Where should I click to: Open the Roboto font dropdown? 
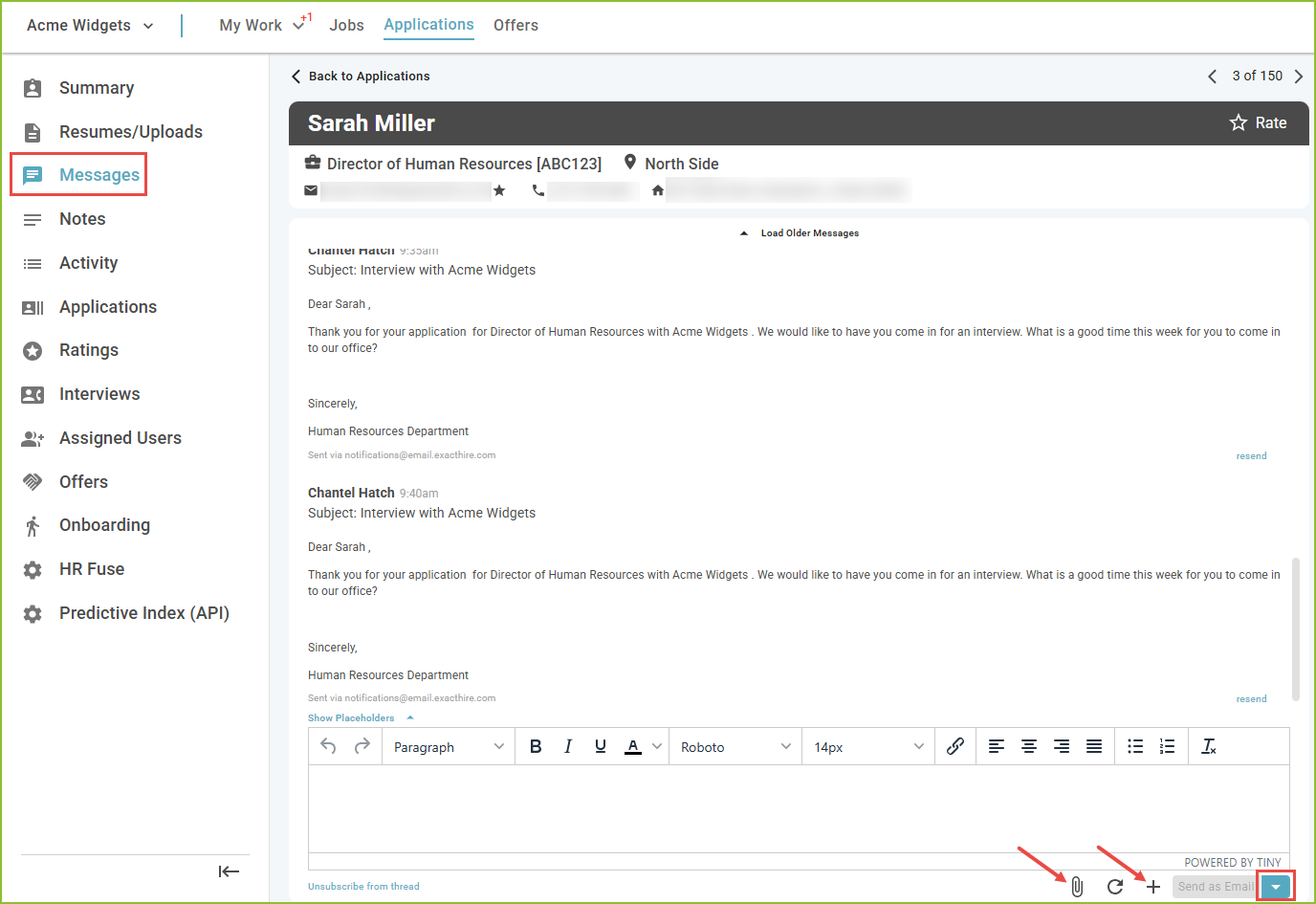(735, 747)
